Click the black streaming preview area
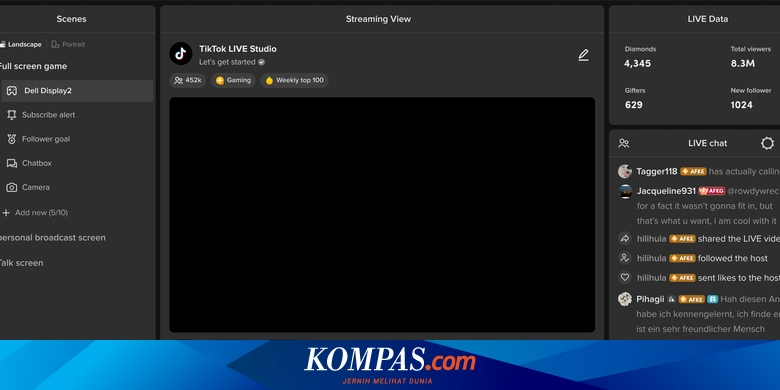This screenshot has height=390, width=780. (x=382, y=214)
